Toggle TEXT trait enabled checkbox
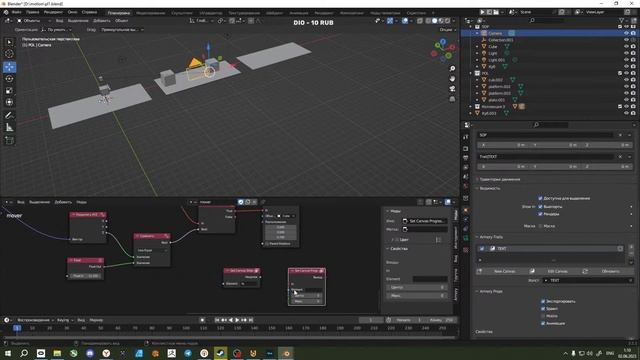 click(x=482, y=248)
